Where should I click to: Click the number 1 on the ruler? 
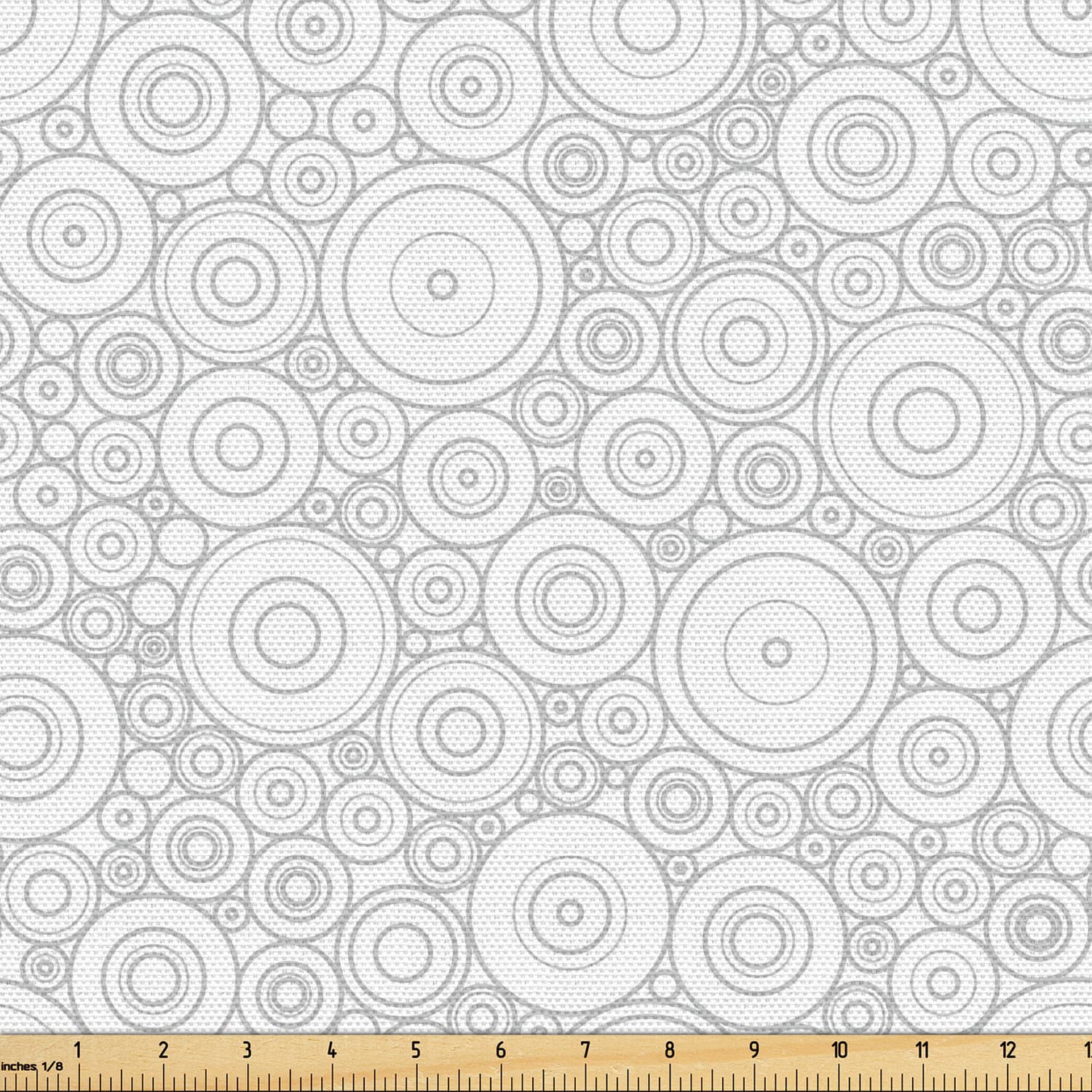77,1050
